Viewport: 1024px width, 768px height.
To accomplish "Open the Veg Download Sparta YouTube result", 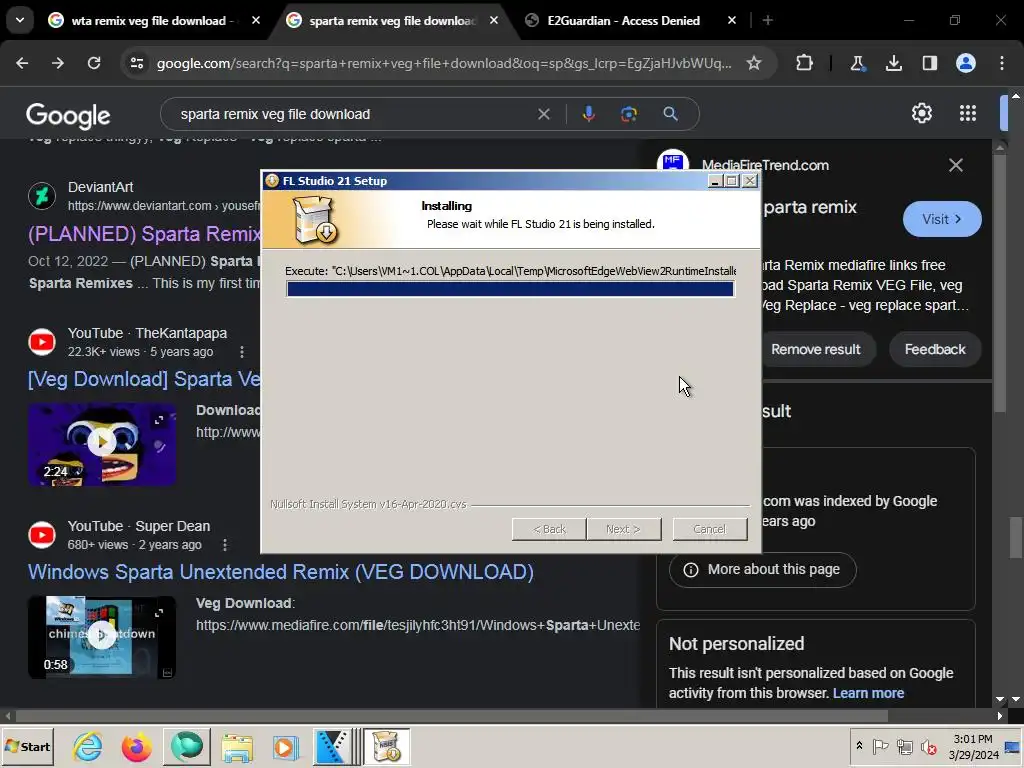I will (x=144, y=379).
